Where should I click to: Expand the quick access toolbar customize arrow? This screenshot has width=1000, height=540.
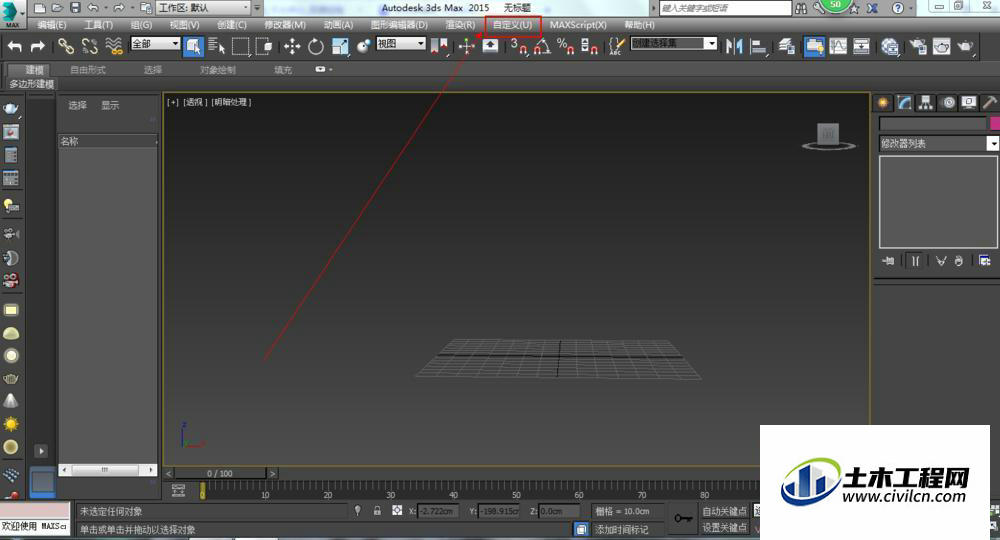pos(257,8)
